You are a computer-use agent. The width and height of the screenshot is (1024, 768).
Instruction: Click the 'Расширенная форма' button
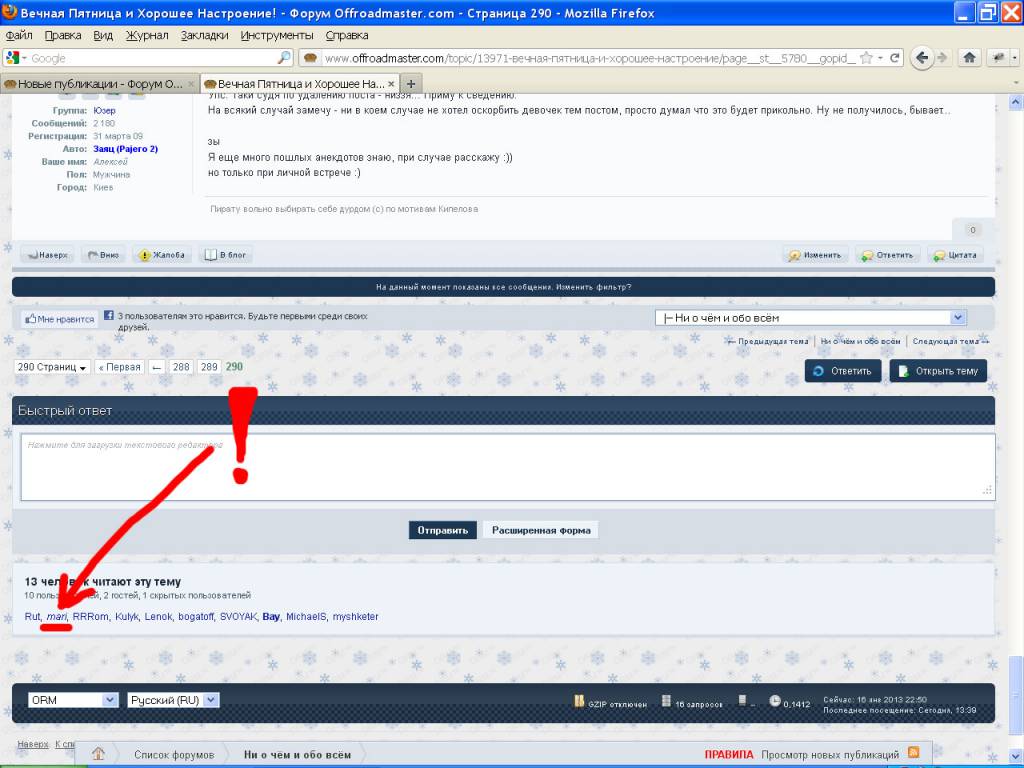[540, 530]
